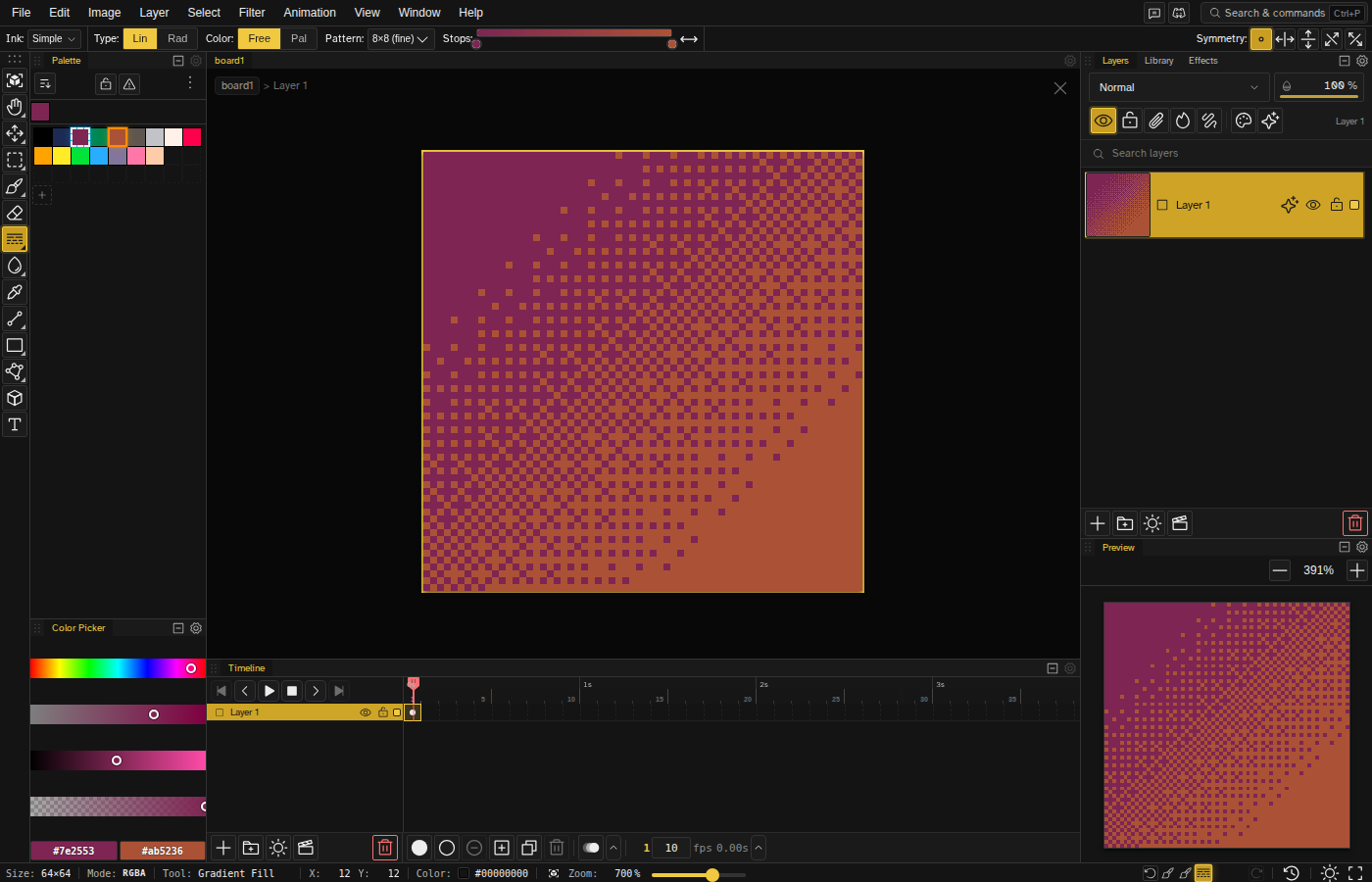Viewport: 1372px width, 882px height.
Task: Open the Normal blend mode dropdown
Action: (1179, 87)
